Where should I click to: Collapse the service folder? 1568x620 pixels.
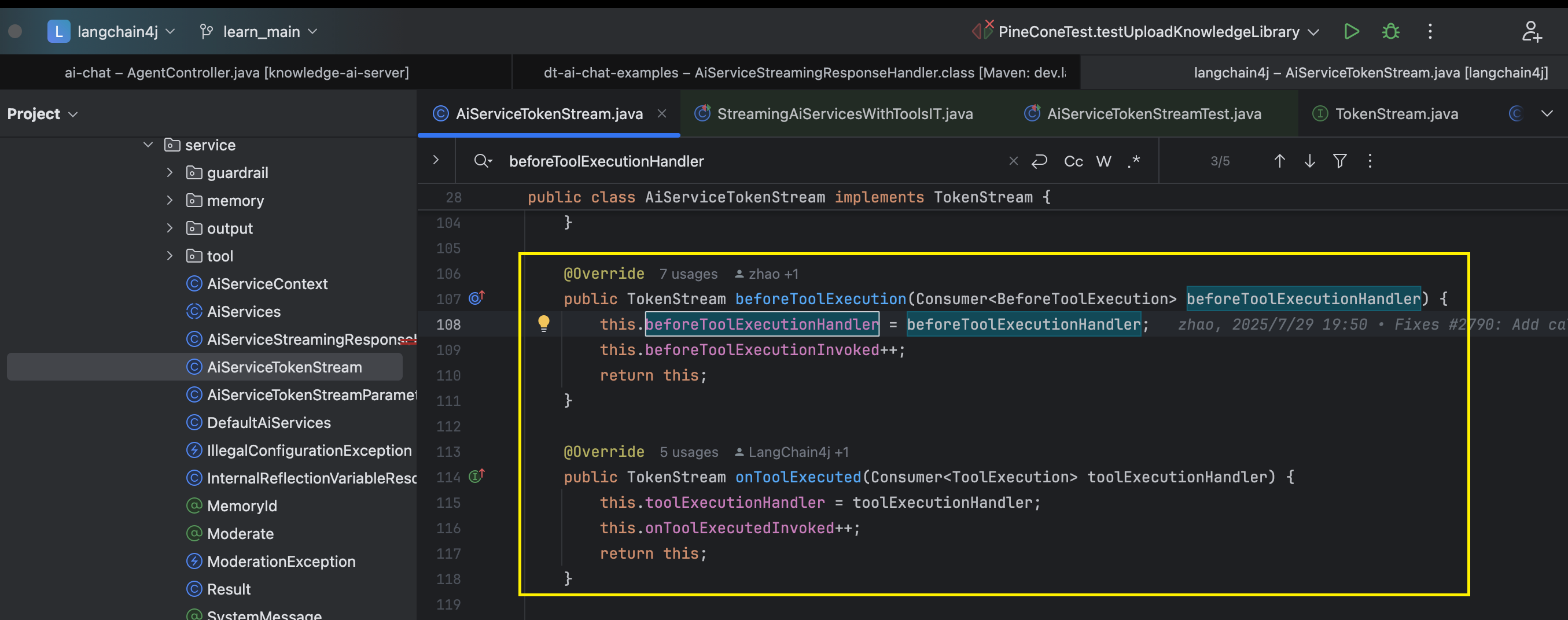point(148,145)
